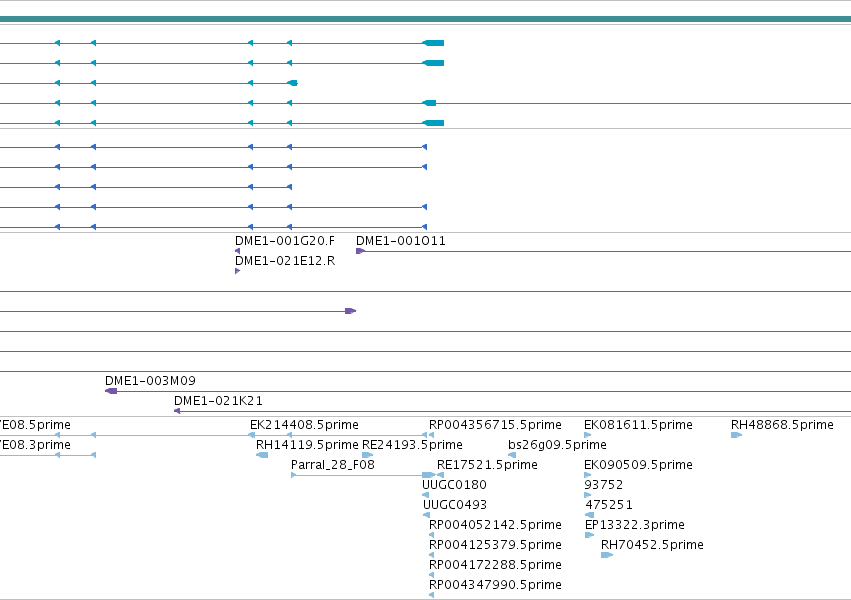Click the RP004347990.5prime EST label

click(x=495, y=585)
